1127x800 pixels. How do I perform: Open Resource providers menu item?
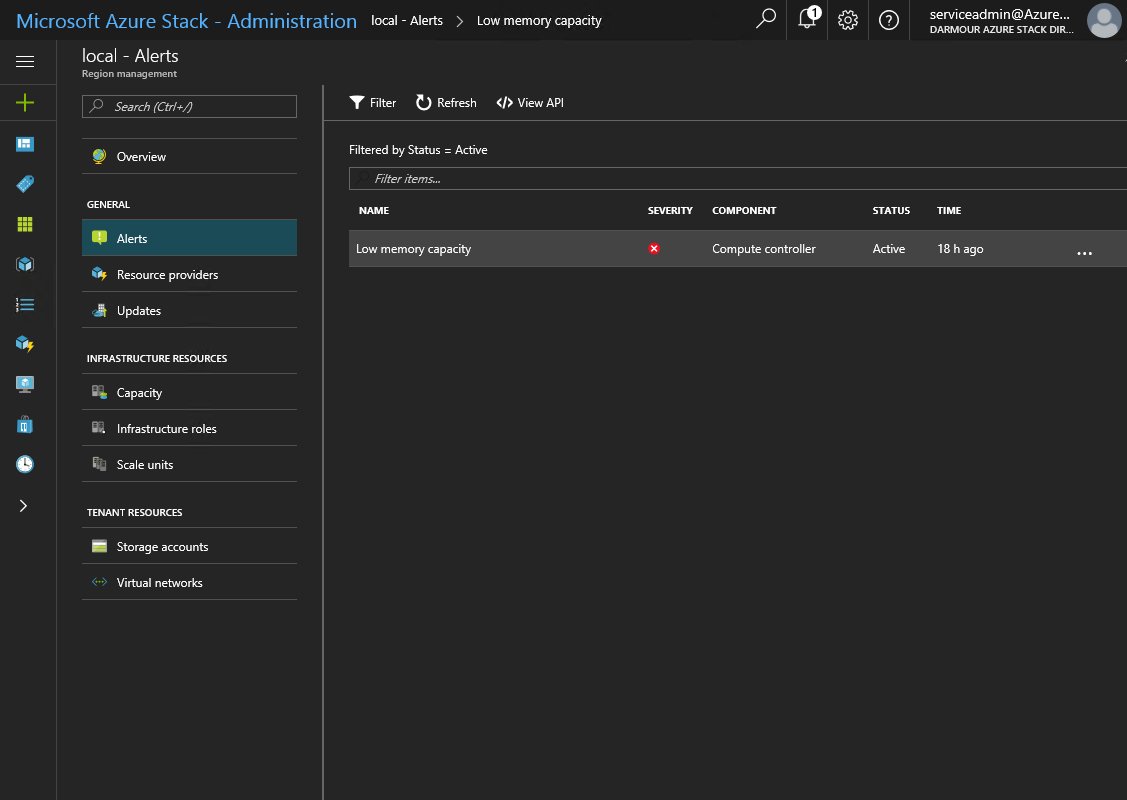[x=189, y=275]
